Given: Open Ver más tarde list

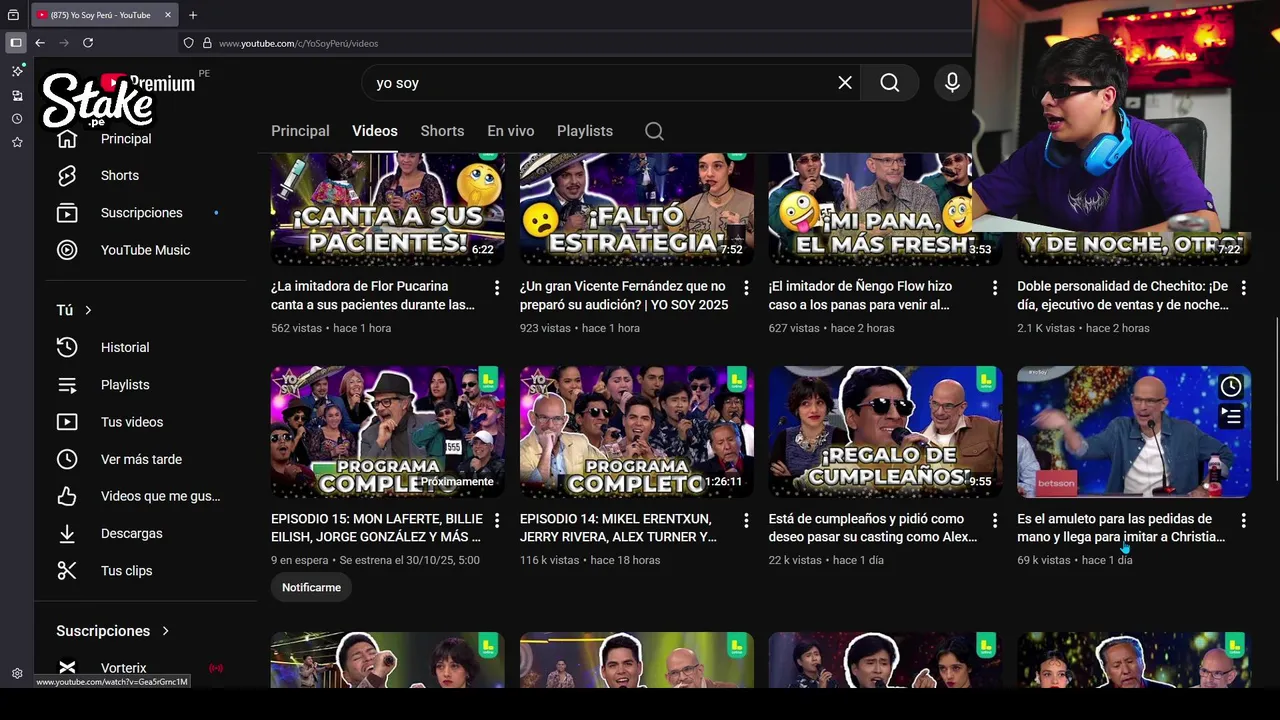Looking at the screenshot, I should tap(141, 459).
